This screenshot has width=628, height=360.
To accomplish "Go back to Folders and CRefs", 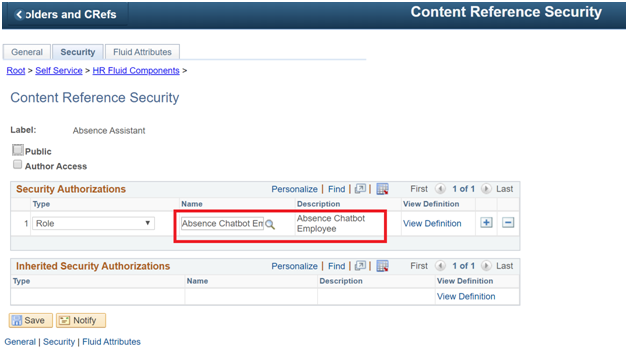I will 66,14.
